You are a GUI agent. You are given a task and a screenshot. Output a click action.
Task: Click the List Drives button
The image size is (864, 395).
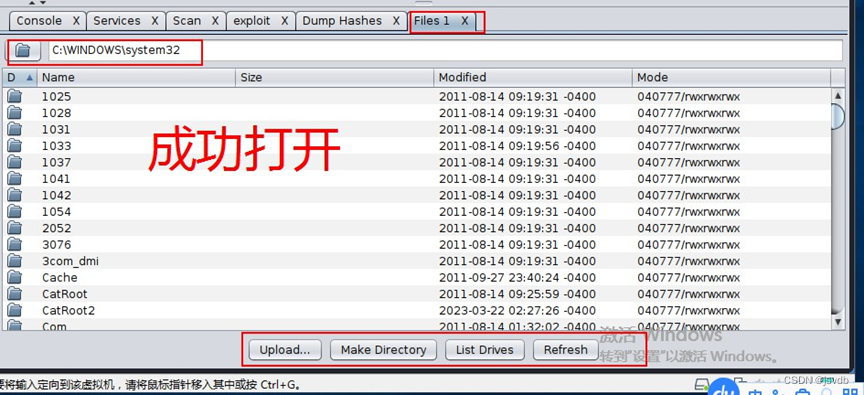(485, 350)
